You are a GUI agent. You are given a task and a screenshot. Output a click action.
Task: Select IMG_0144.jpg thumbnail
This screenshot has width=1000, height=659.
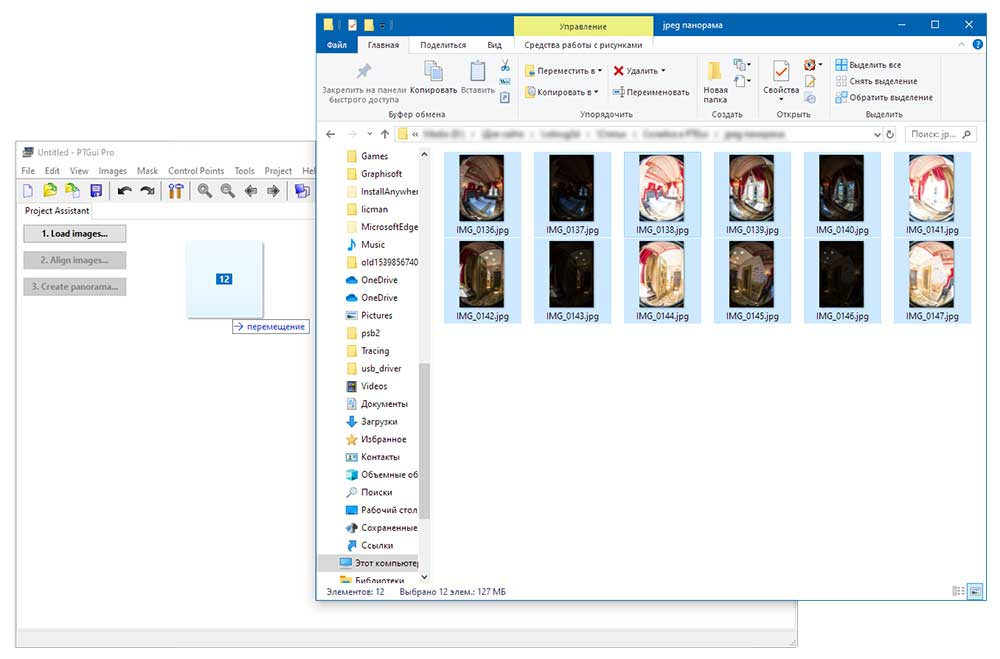662,280
